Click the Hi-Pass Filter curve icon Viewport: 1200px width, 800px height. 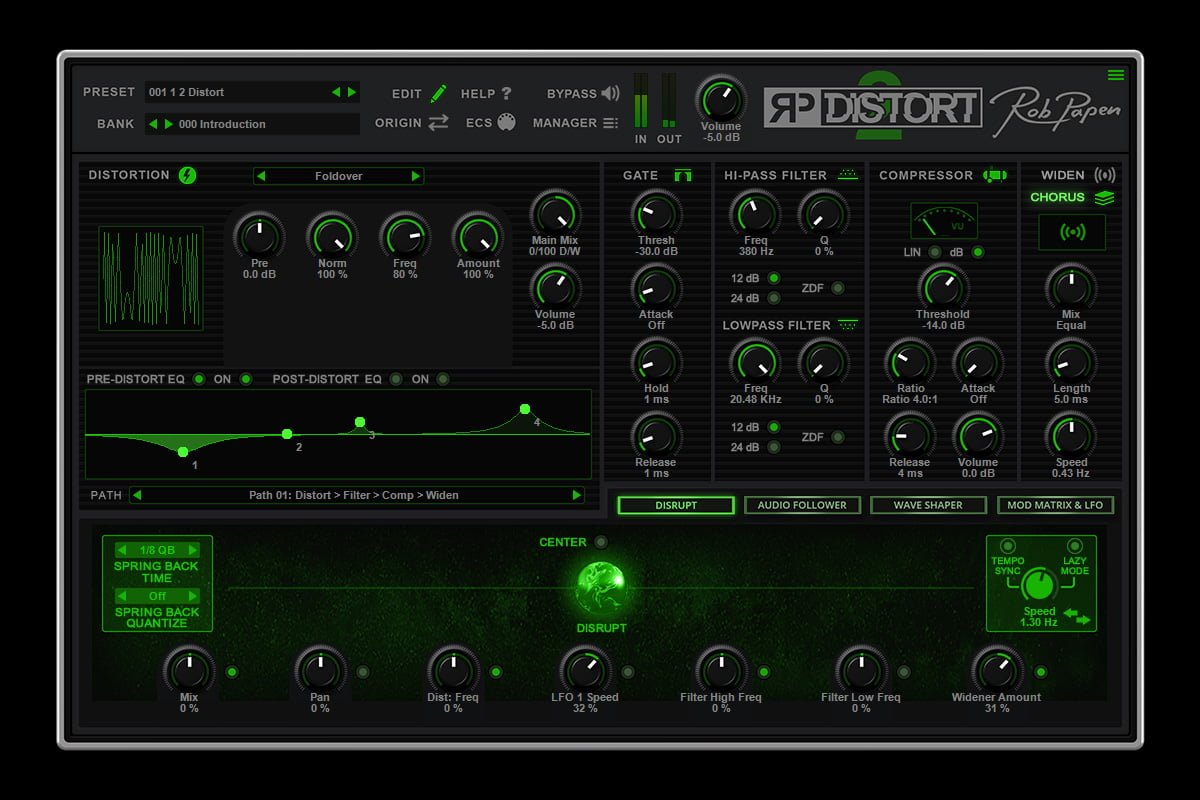click(x=848, y=174)
